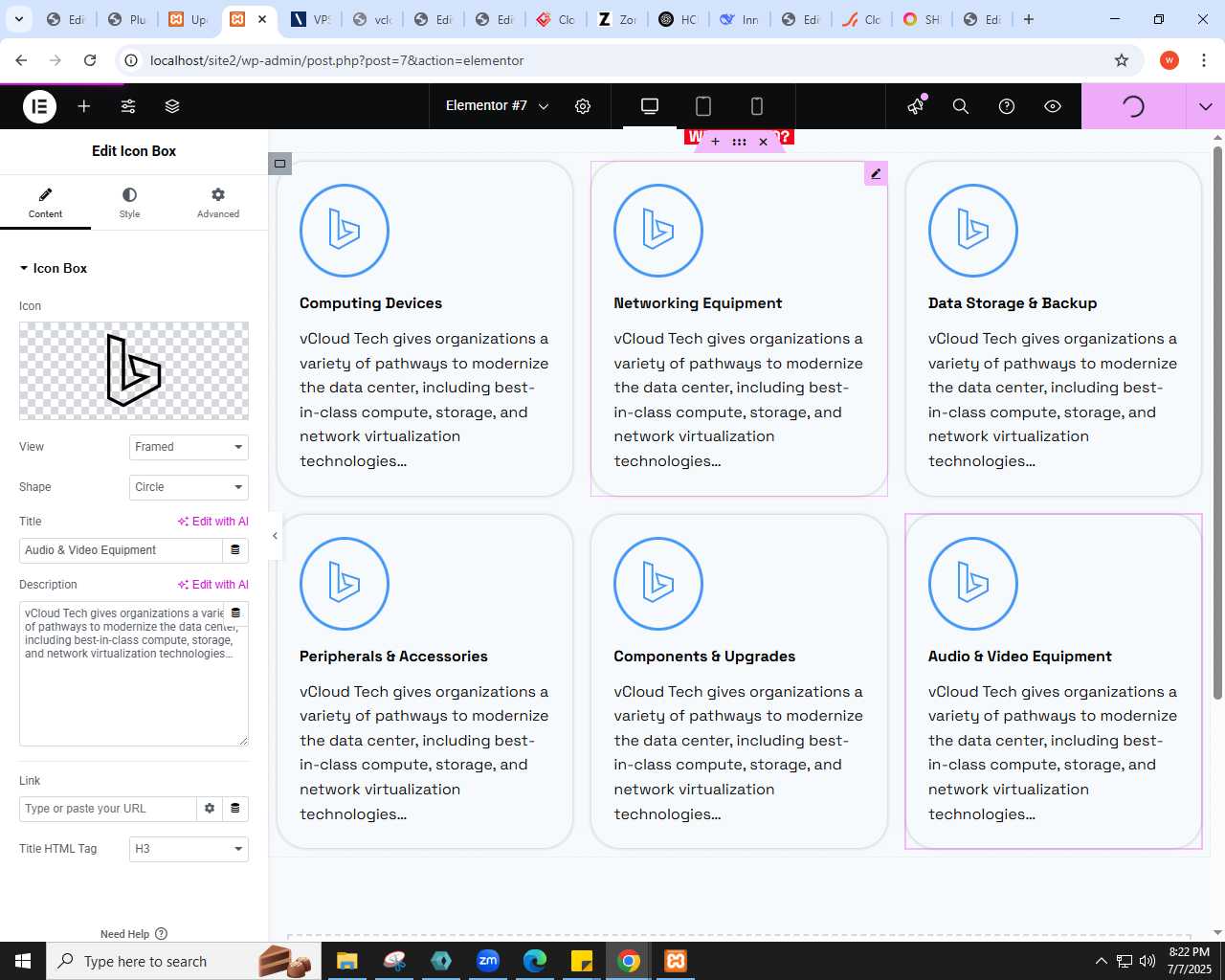Focus the Description textarea
Screen dimensions: 1225x980
click(134, 674)
